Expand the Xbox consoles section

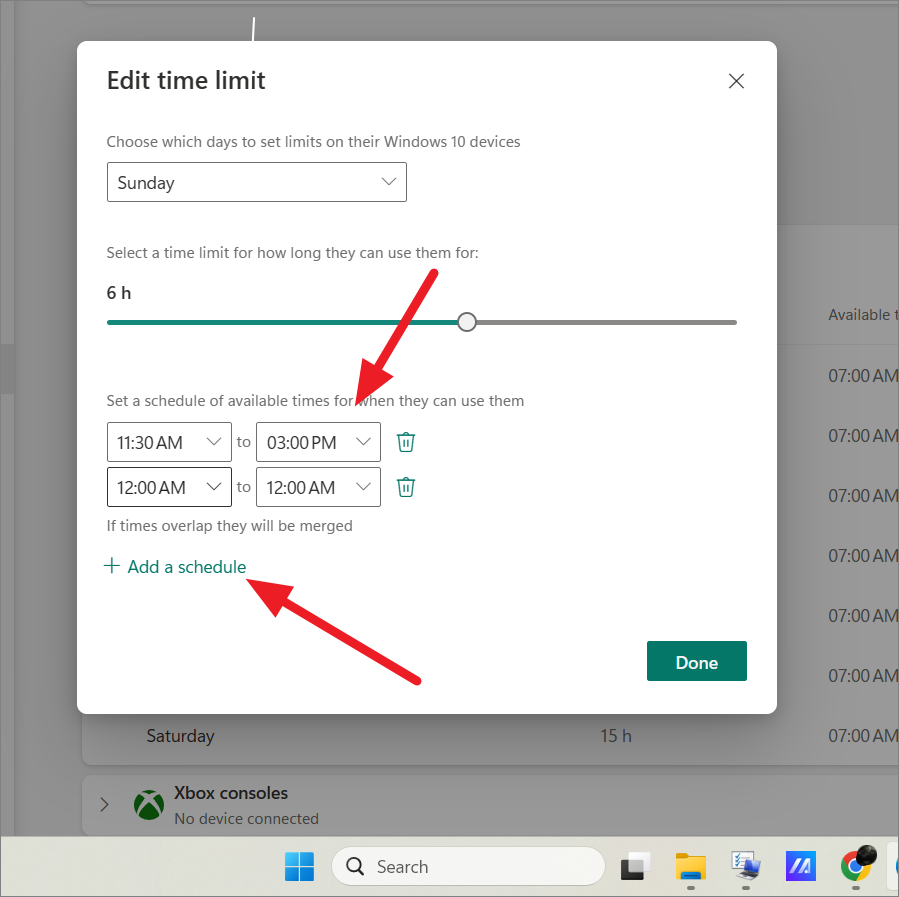pos(104,804)
